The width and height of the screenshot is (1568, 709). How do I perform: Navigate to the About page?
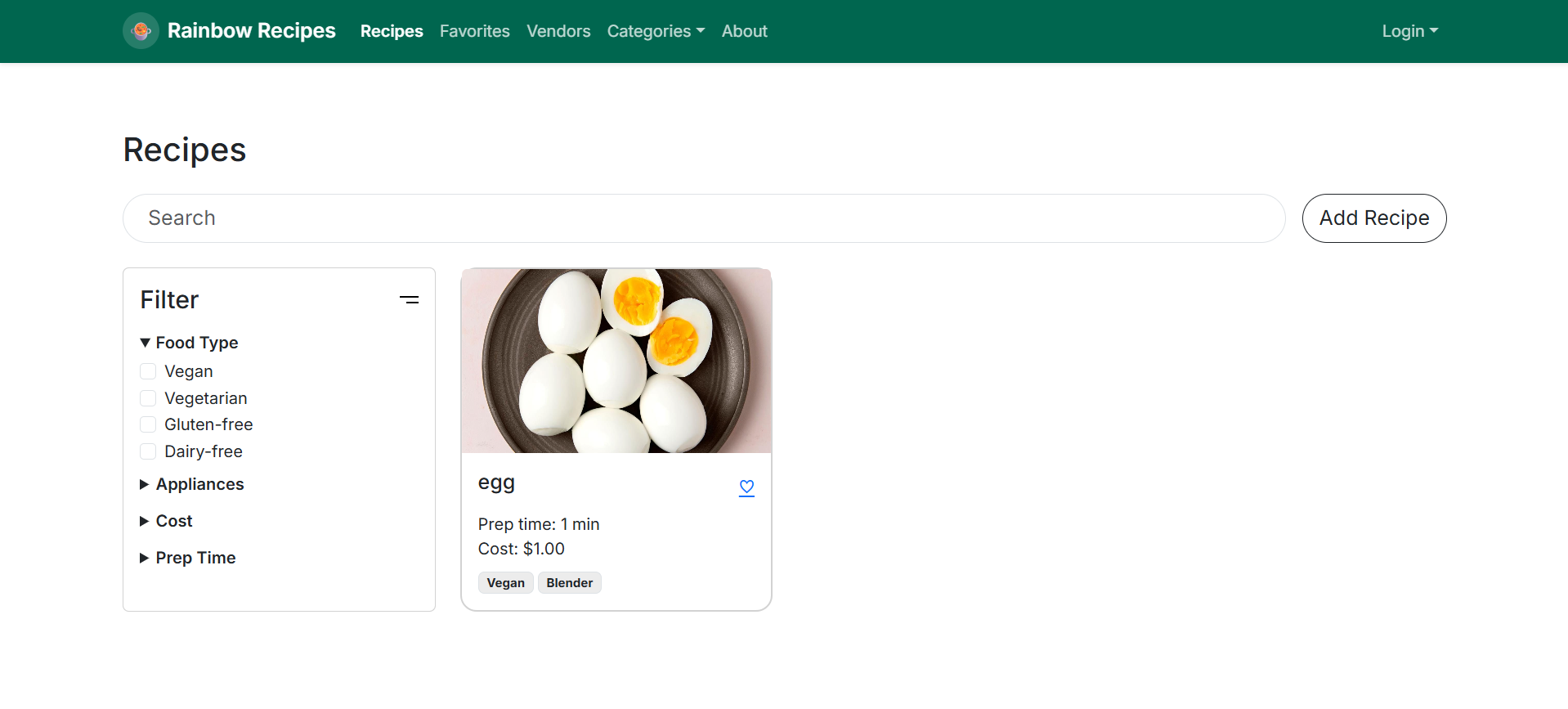[744, 31]
